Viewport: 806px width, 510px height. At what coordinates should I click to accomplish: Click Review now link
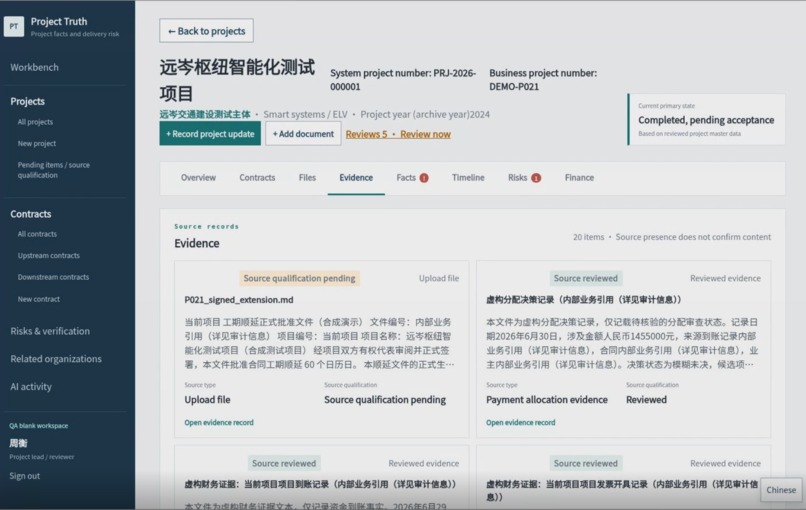[x=426, y=134]
